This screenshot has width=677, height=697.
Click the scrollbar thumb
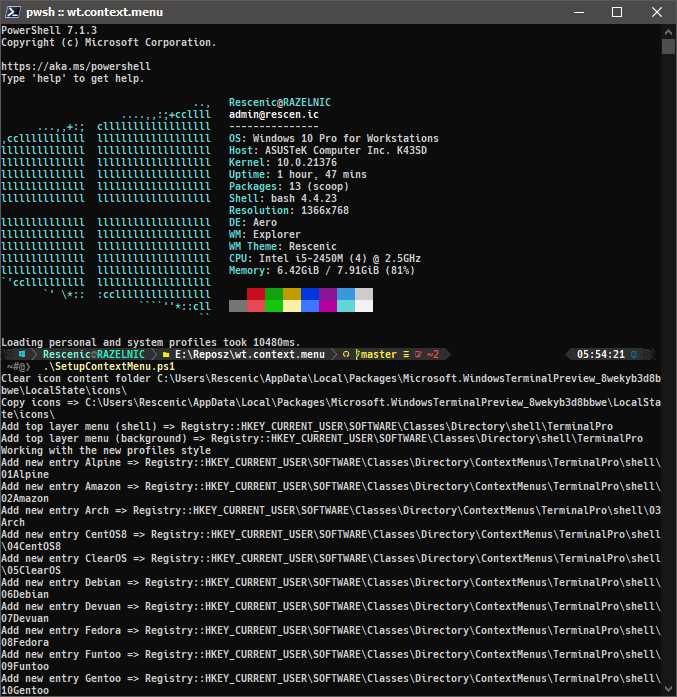pos(668,47)
